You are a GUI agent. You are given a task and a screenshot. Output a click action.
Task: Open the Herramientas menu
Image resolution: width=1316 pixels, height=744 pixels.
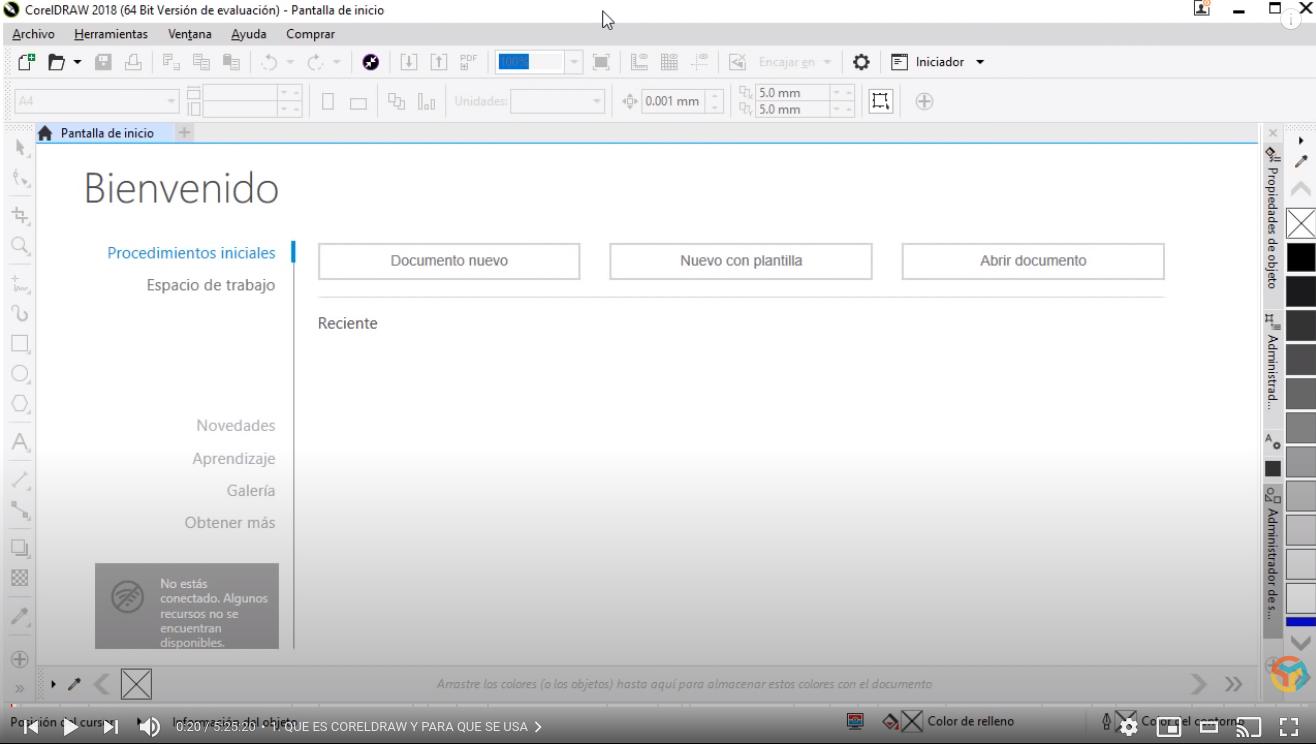pos(111,34)
